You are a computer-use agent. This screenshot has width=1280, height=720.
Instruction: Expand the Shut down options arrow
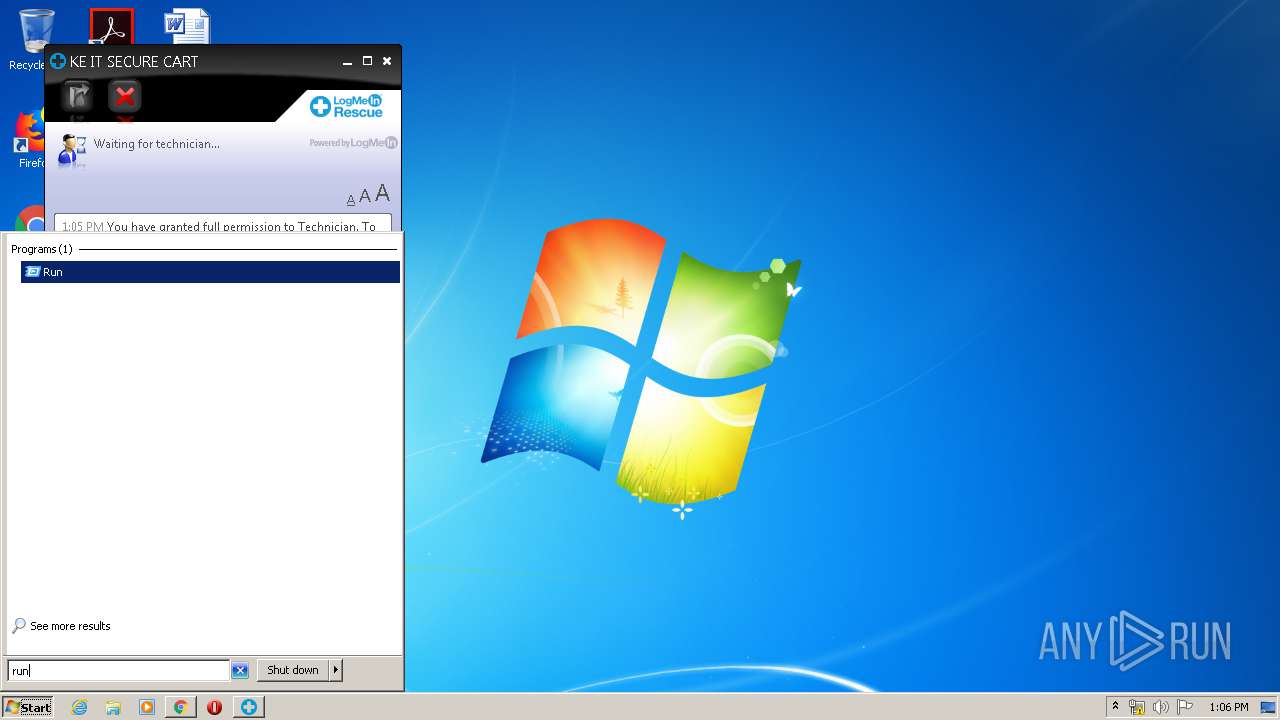click(x=336, y=670)
